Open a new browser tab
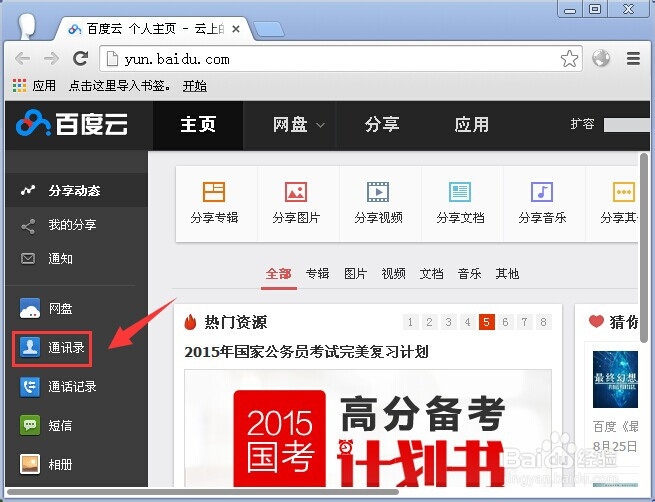Viewport: 655px width, 502px height. [x=269, y=30]
